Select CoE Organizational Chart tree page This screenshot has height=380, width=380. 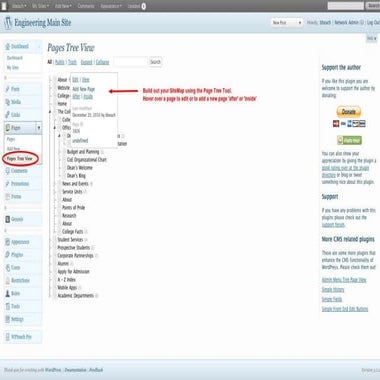click(87, 160)
